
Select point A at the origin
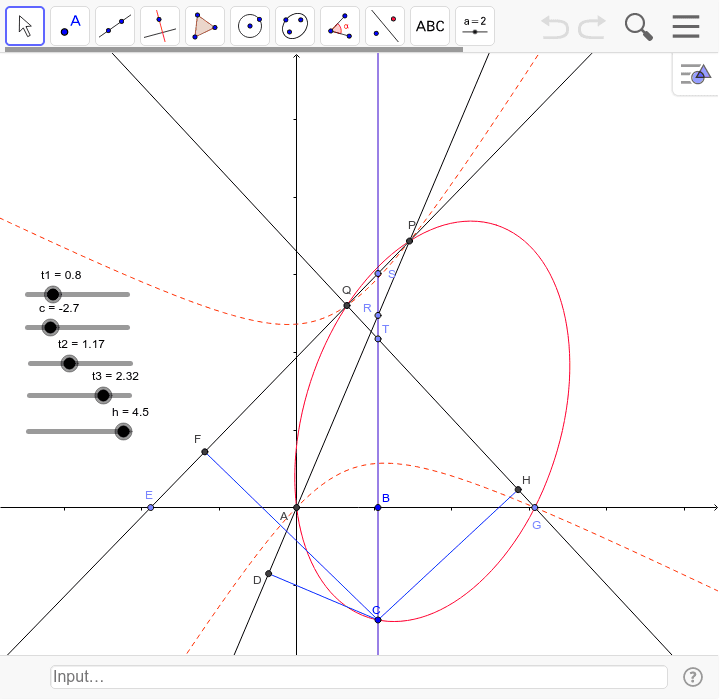tap(297, 508)
